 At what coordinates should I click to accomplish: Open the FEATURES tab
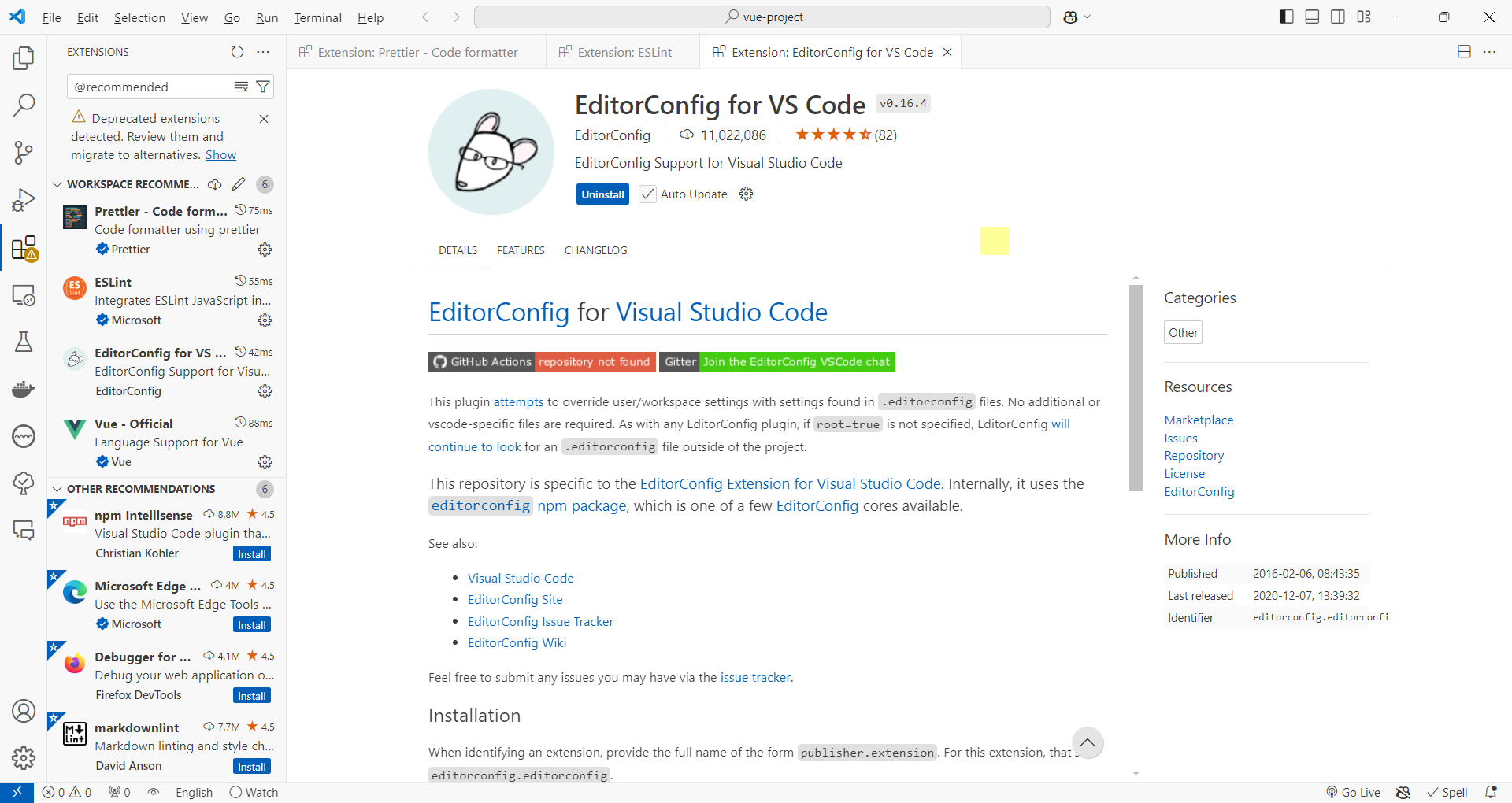coord(521,250)
